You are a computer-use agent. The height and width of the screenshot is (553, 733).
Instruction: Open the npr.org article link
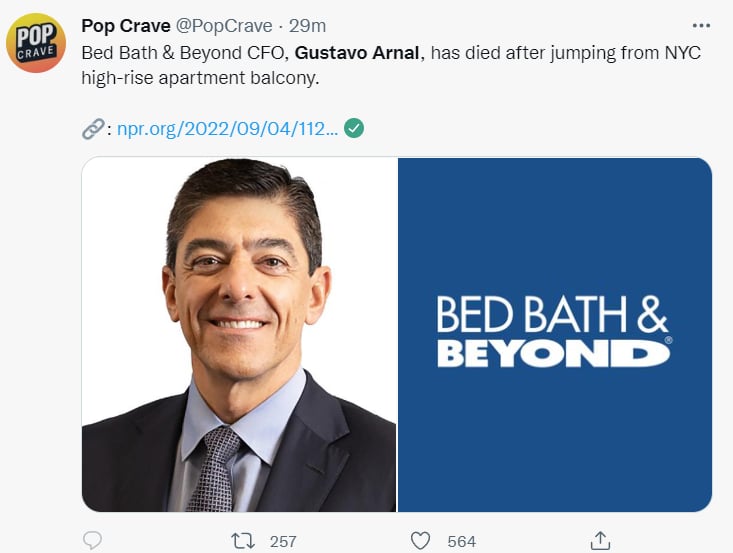[x=227, y=128]
